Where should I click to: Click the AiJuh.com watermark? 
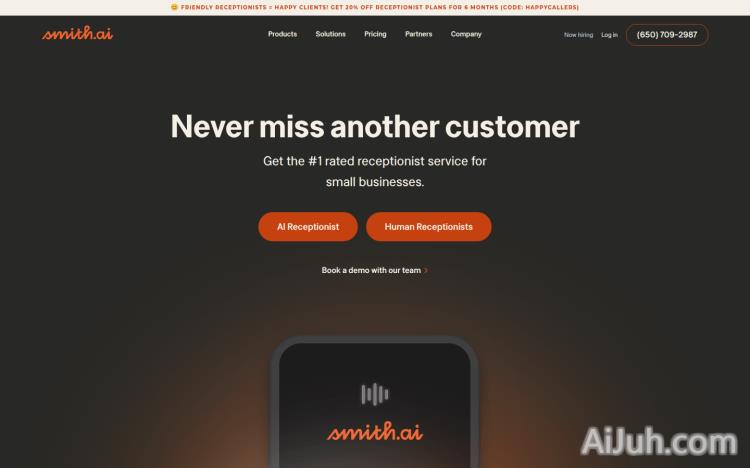click(659, 441)
